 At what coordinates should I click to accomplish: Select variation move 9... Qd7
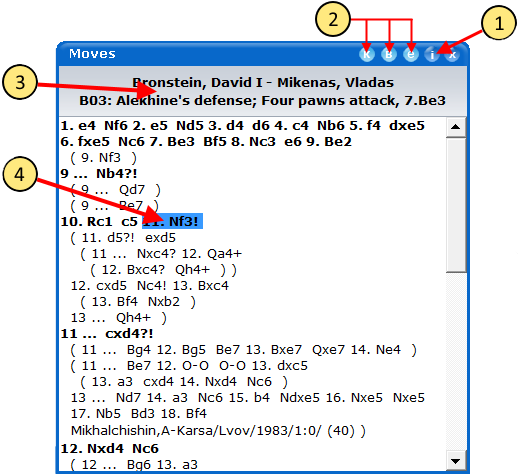click(x=113, y=190)
